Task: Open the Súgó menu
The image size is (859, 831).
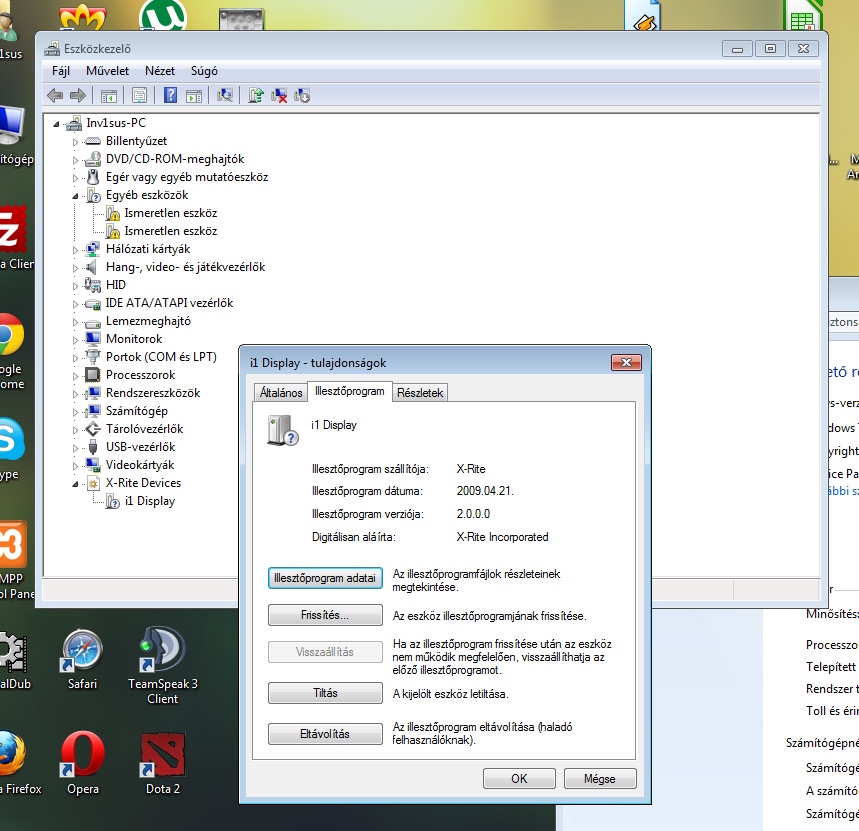Action: [204, 71]
